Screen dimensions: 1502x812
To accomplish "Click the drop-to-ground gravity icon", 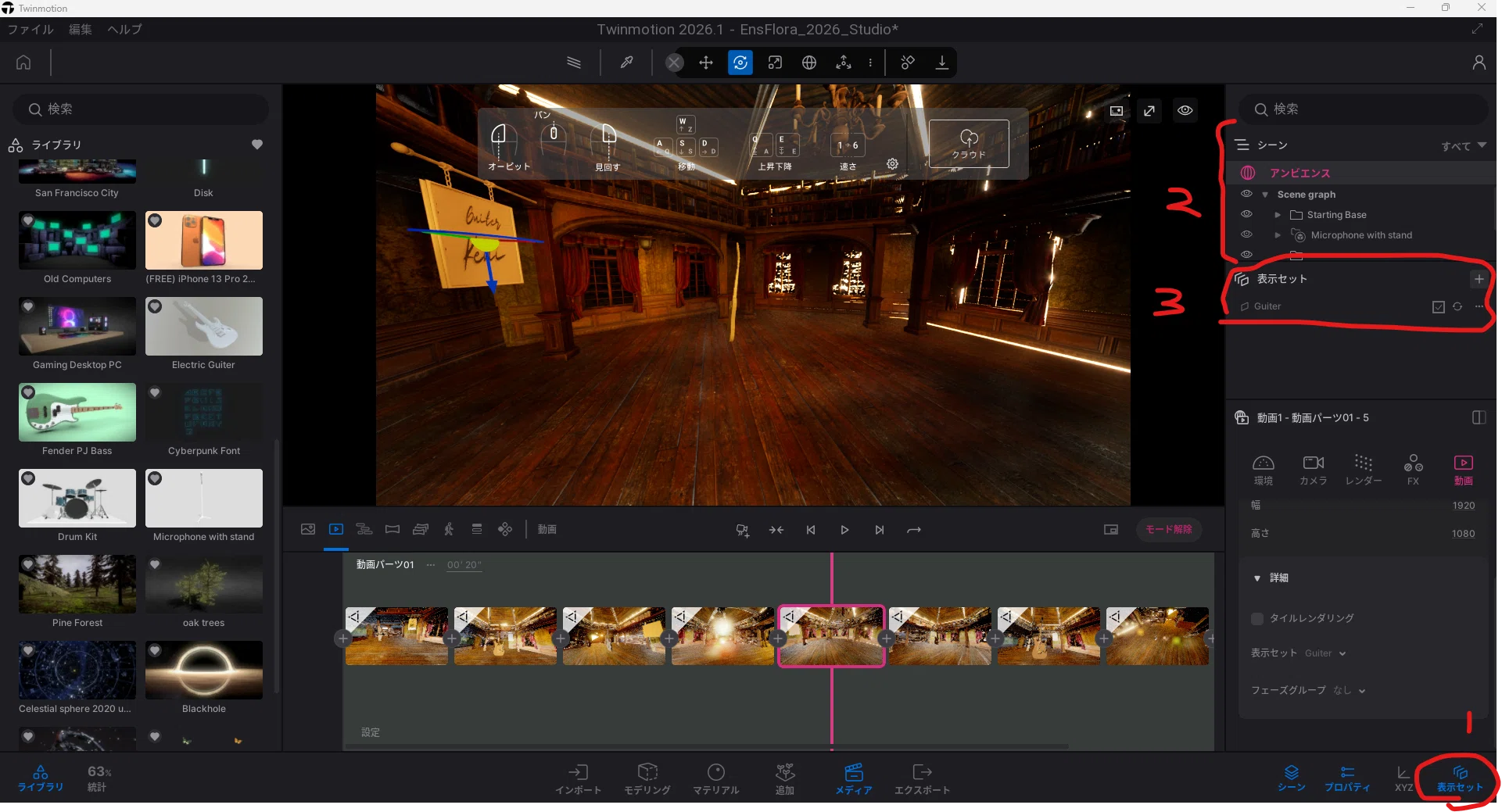I will click(942, 63).
